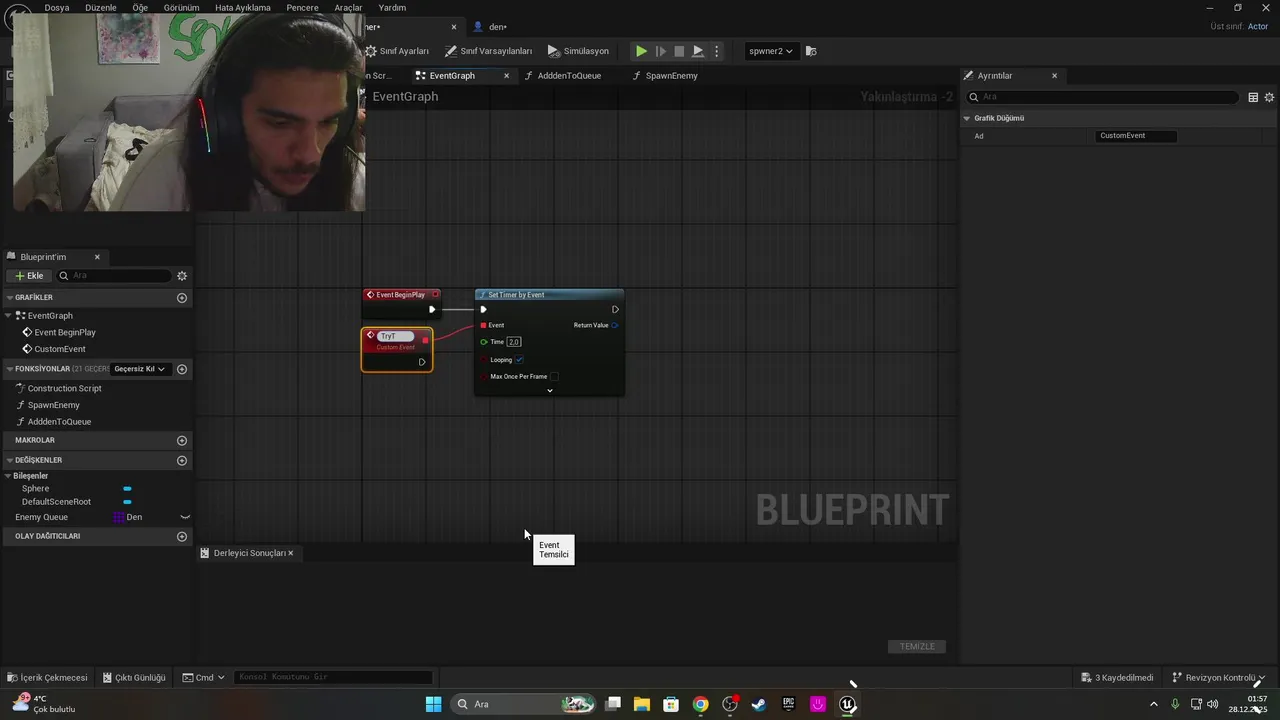Open Ayrıntılar property matrix grid icon
Image resolution: width=1280 pixels, height=720 pixels.
point(1253,97)
